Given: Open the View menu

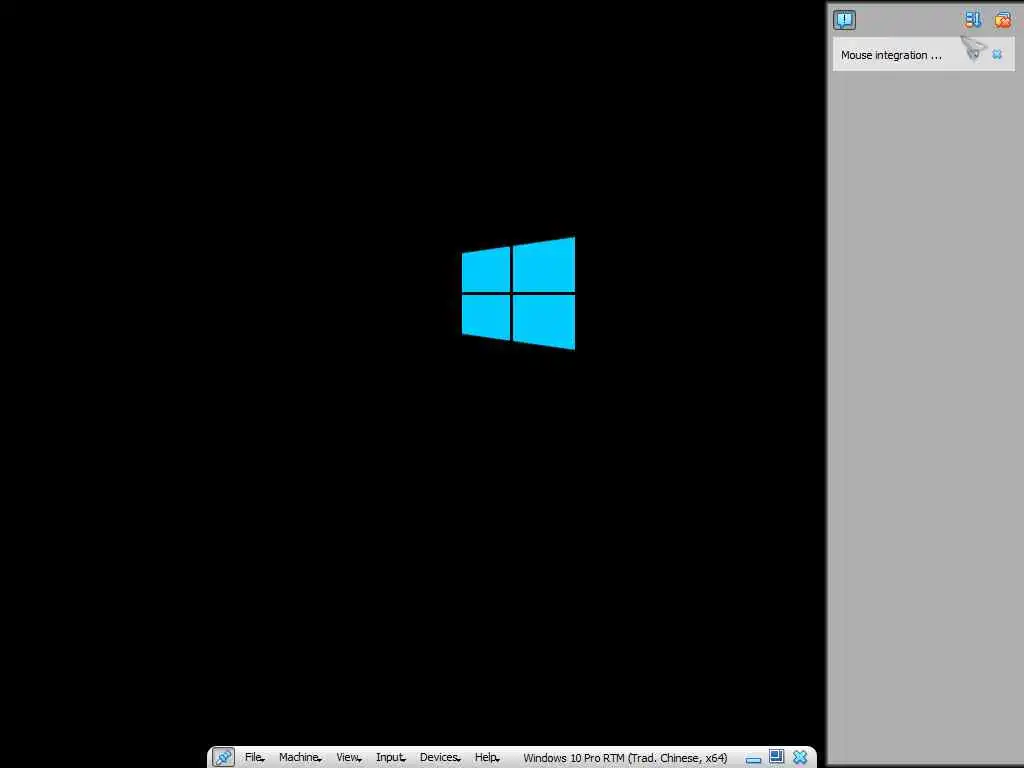Looking at the screenshot, I should tap(349, 758).
